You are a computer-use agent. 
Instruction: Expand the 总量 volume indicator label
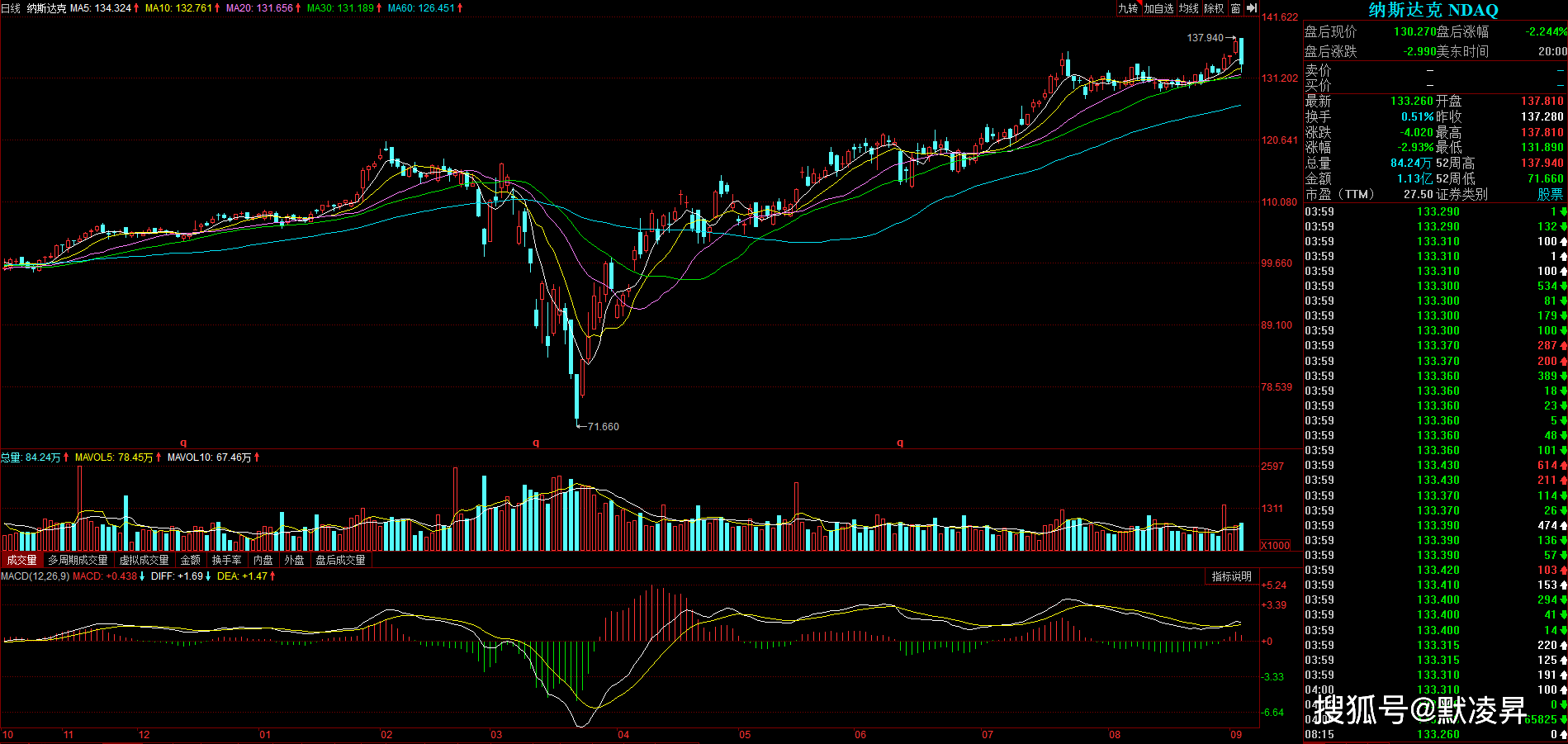11,457
